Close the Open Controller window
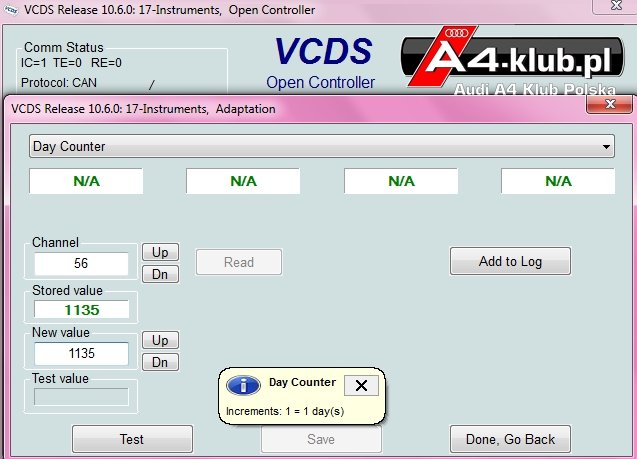This screenshot has height=459, width=637. (616, 5)
